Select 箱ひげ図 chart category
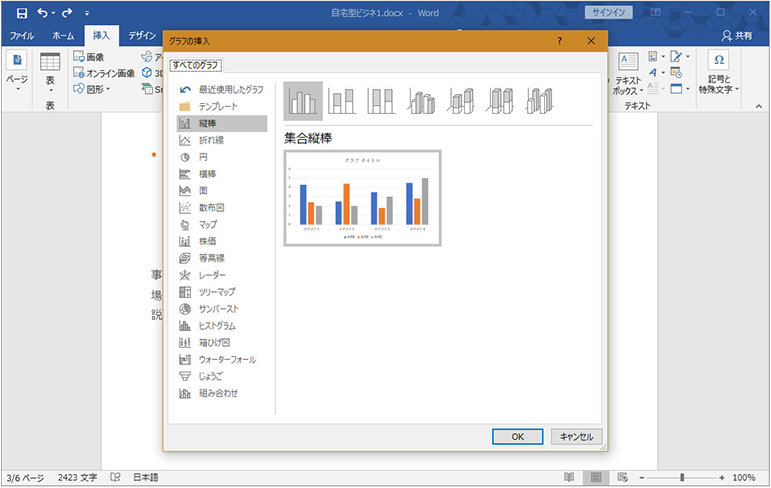Image resolution: width=771 pixels, height=488 pixels. coord(222,342)
